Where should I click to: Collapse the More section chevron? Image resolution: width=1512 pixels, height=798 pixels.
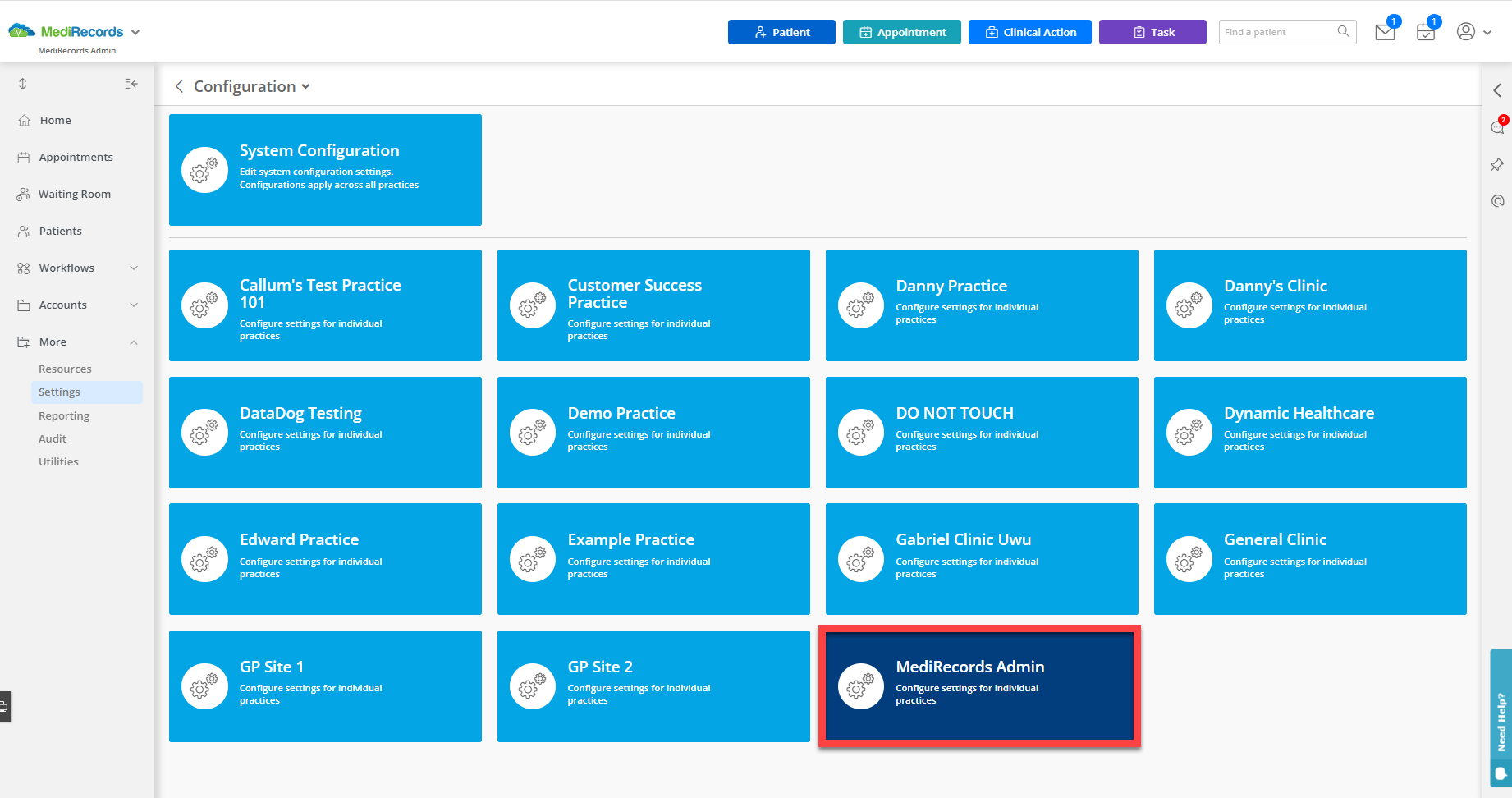(134, 342)
